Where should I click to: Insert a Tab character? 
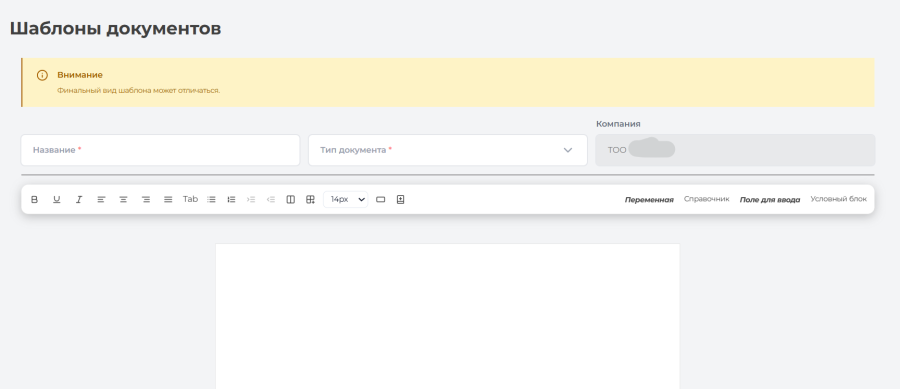click(191, 199)
